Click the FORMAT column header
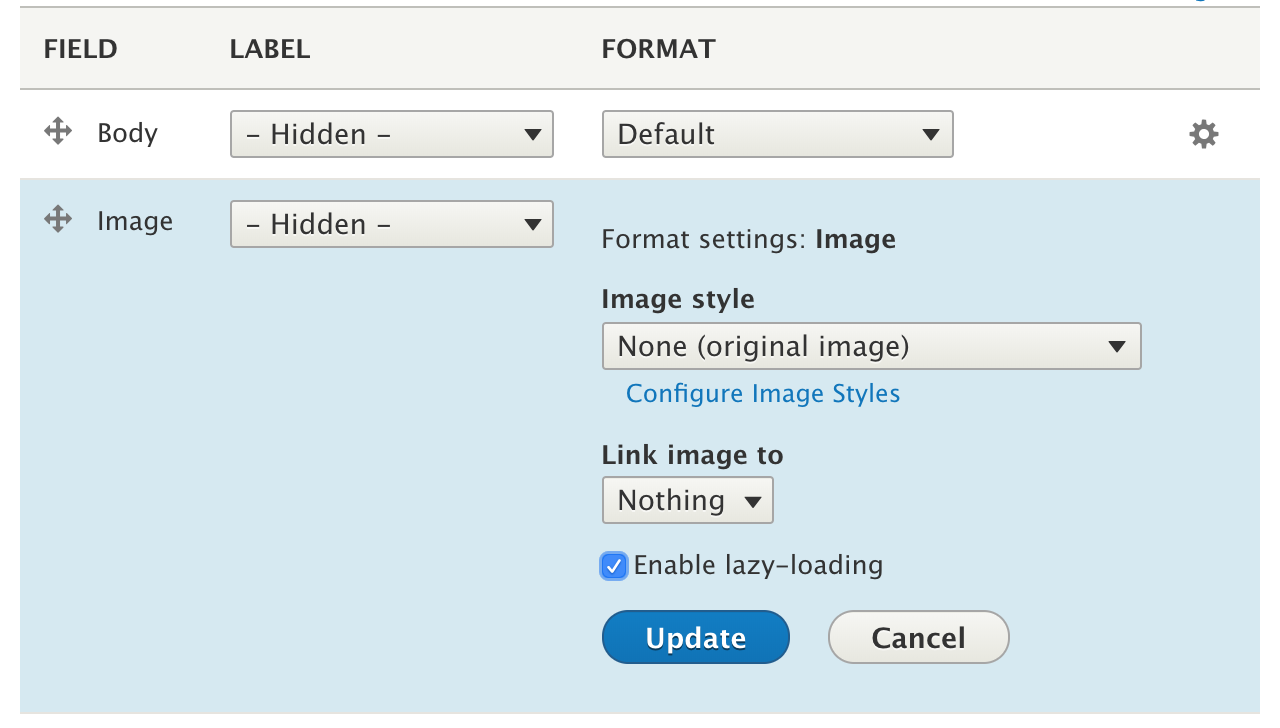The width and height of the screenshot is (1280, 728). [x=658, y=49]
